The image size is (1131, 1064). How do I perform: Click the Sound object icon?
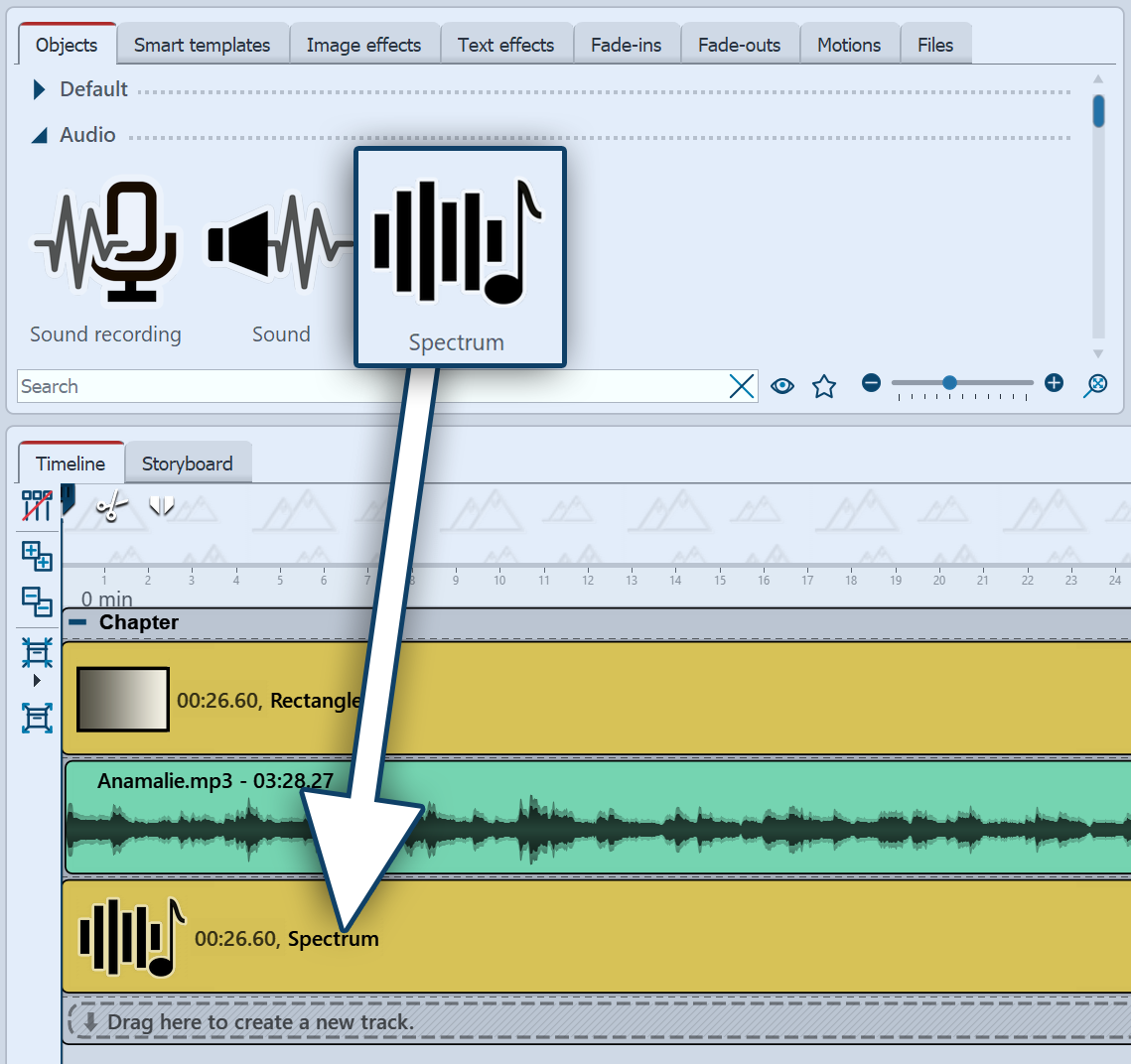(x=279, y=242)
